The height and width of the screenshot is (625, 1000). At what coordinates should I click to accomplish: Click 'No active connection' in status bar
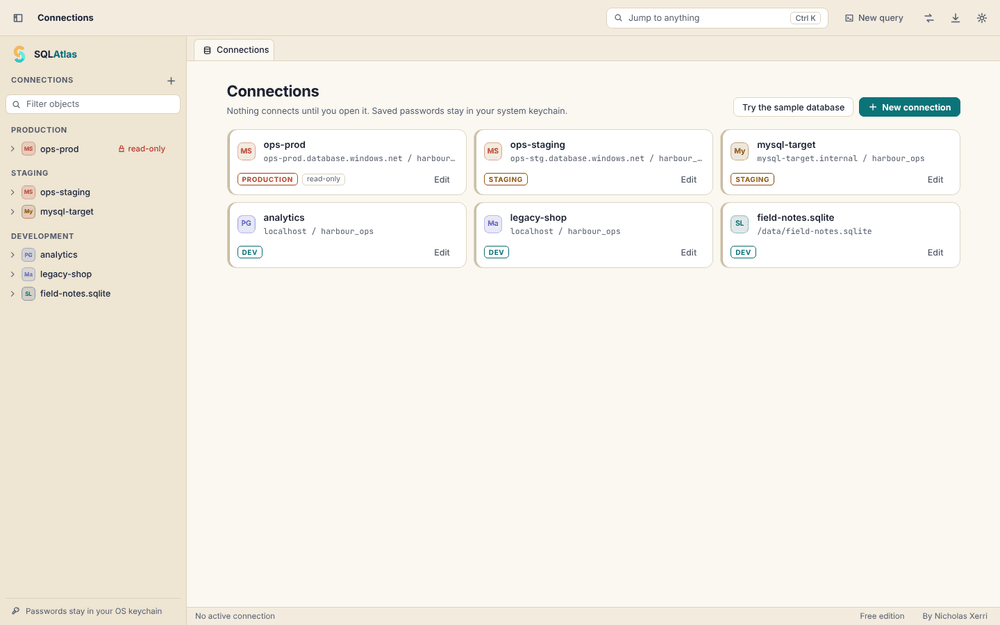pyautogui.click(x=235, y=616)
